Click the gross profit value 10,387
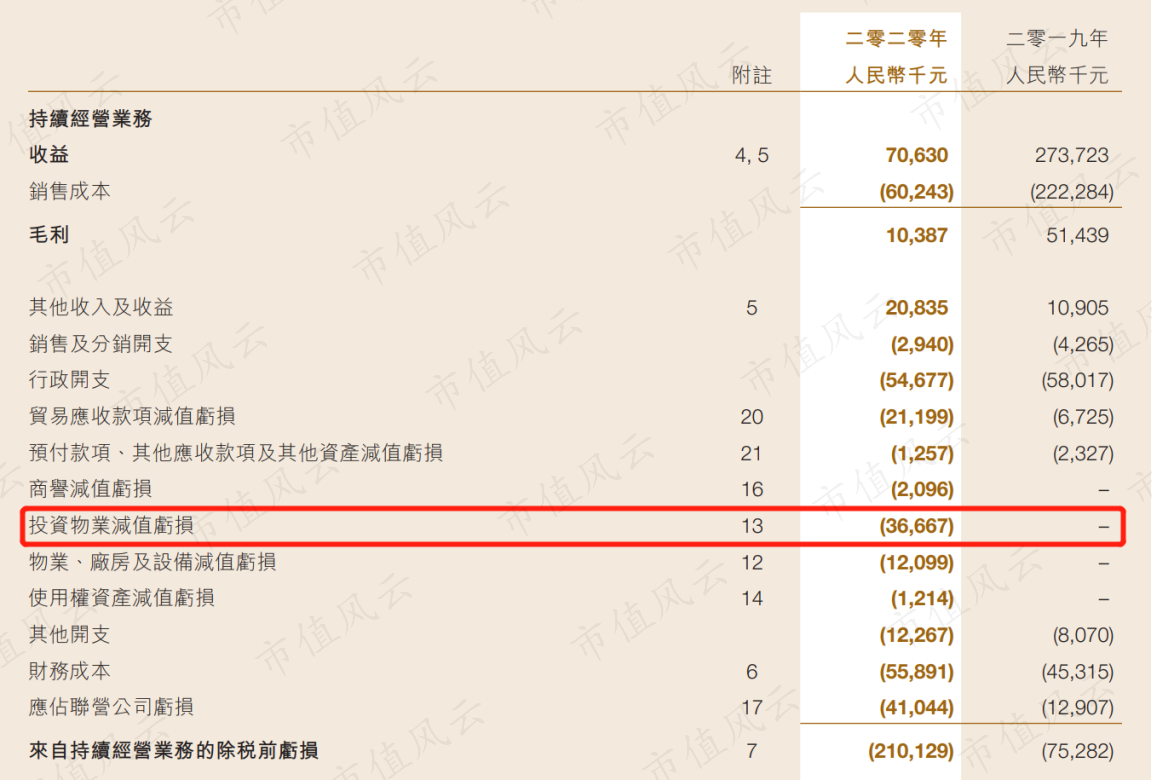The image size is (1152, 780). click(916, 235)
